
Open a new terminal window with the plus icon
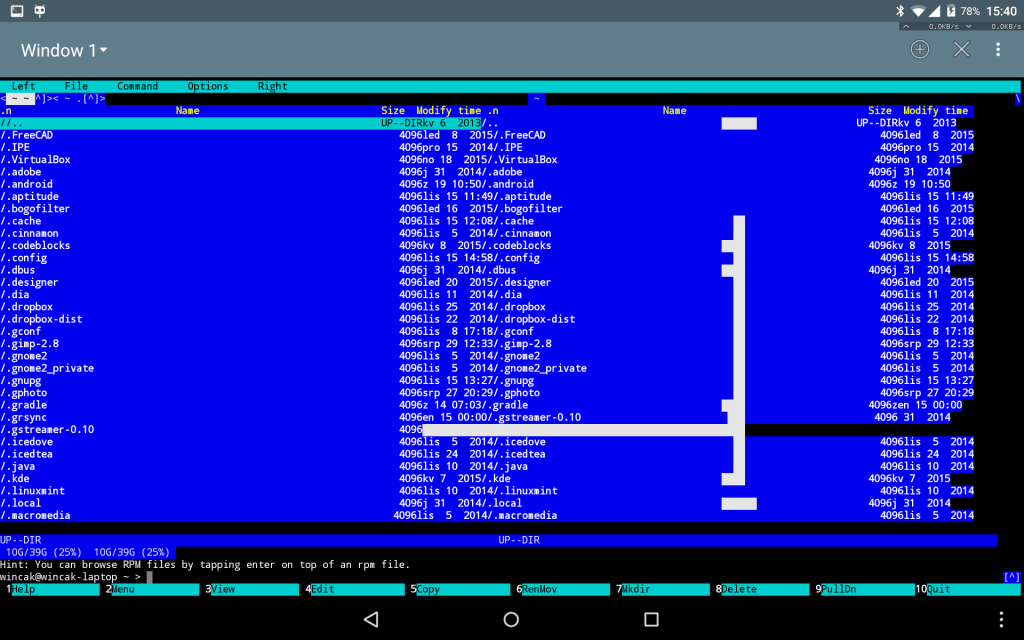(919, 49)
